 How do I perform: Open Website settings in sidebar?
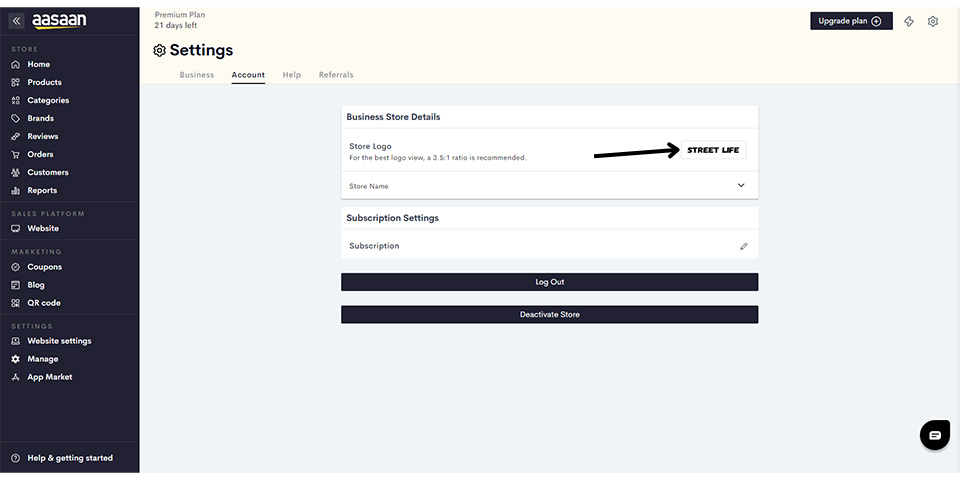(51, 341)
